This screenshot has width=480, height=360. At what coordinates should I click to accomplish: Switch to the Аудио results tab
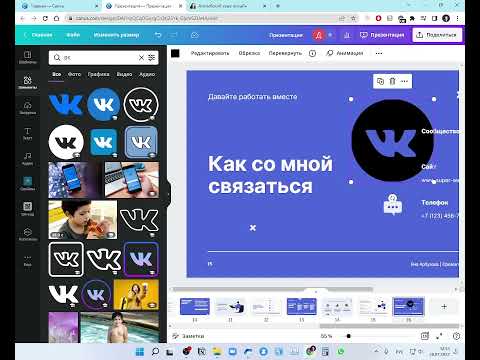tap(147, 74)
